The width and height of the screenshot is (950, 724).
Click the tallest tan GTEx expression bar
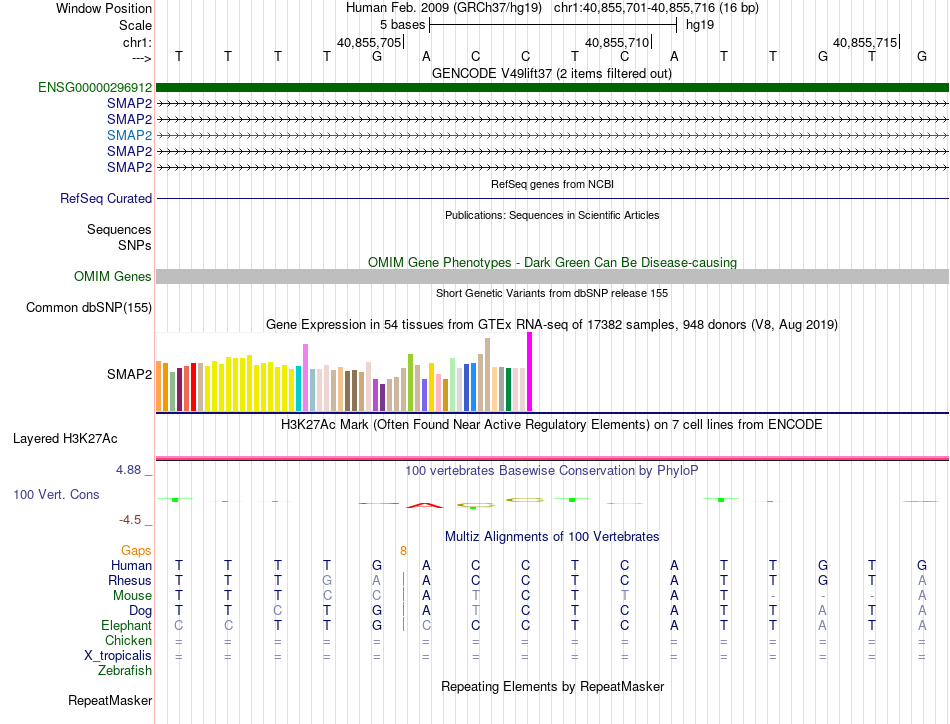(487, 375)
